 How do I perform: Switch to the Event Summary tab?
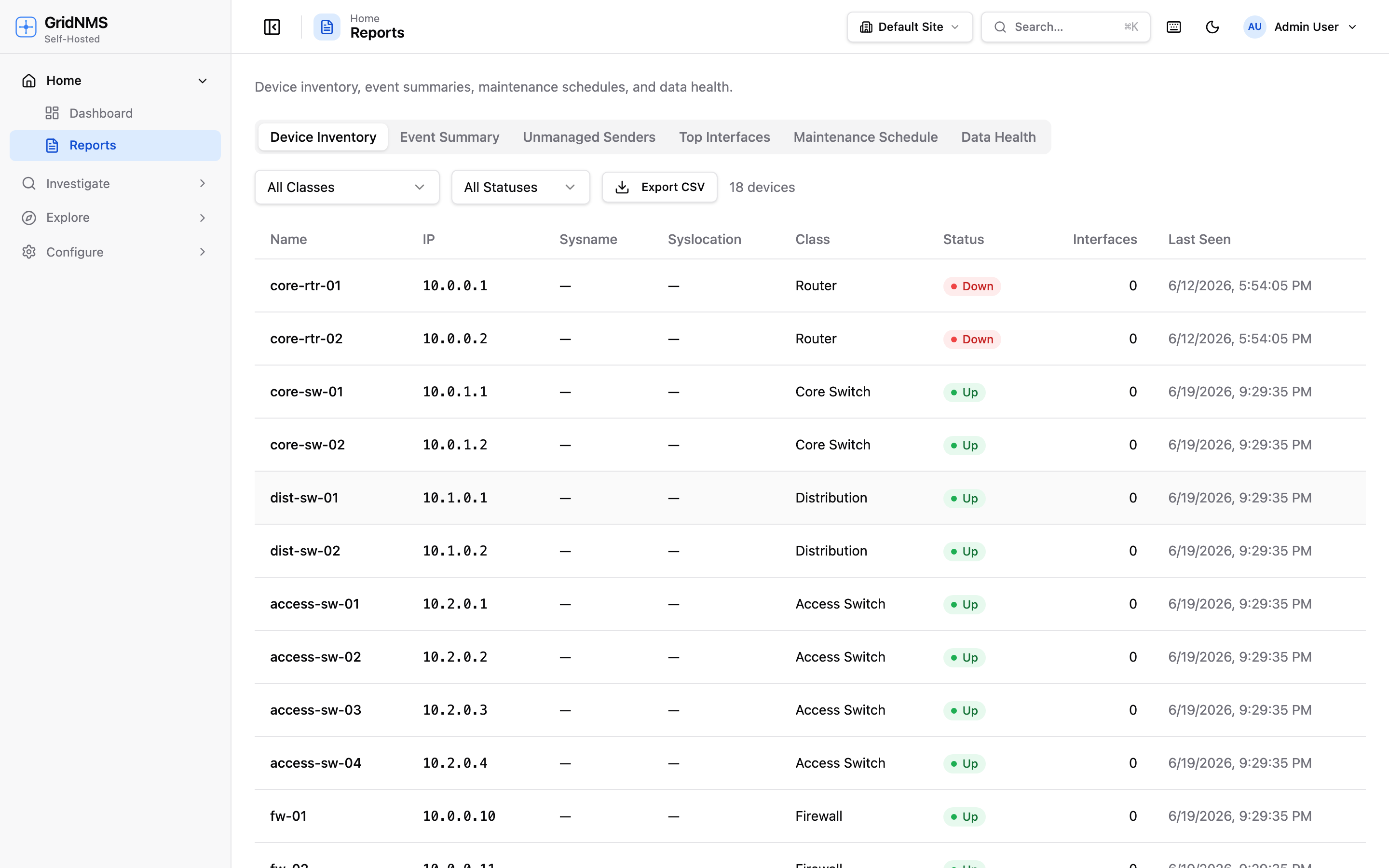[449, 137]
